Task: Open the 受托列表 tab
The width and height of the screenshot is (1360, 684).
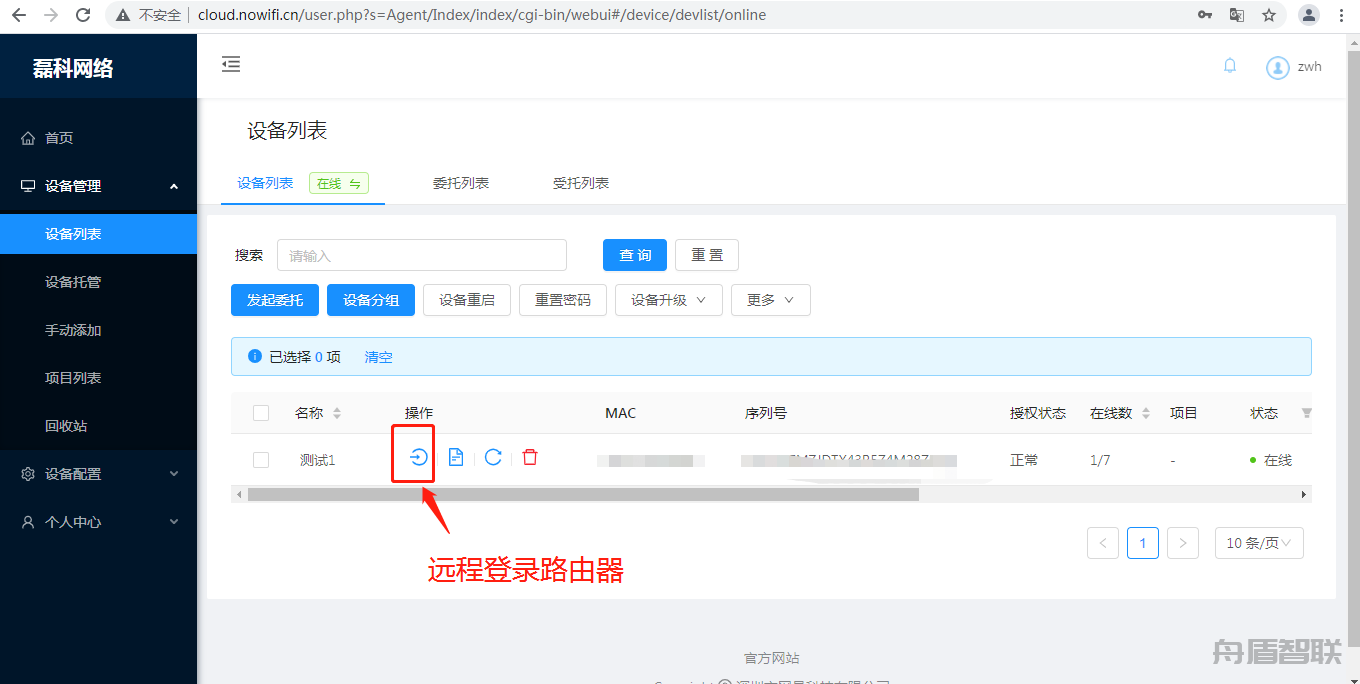Action: [x=580, y=183]
